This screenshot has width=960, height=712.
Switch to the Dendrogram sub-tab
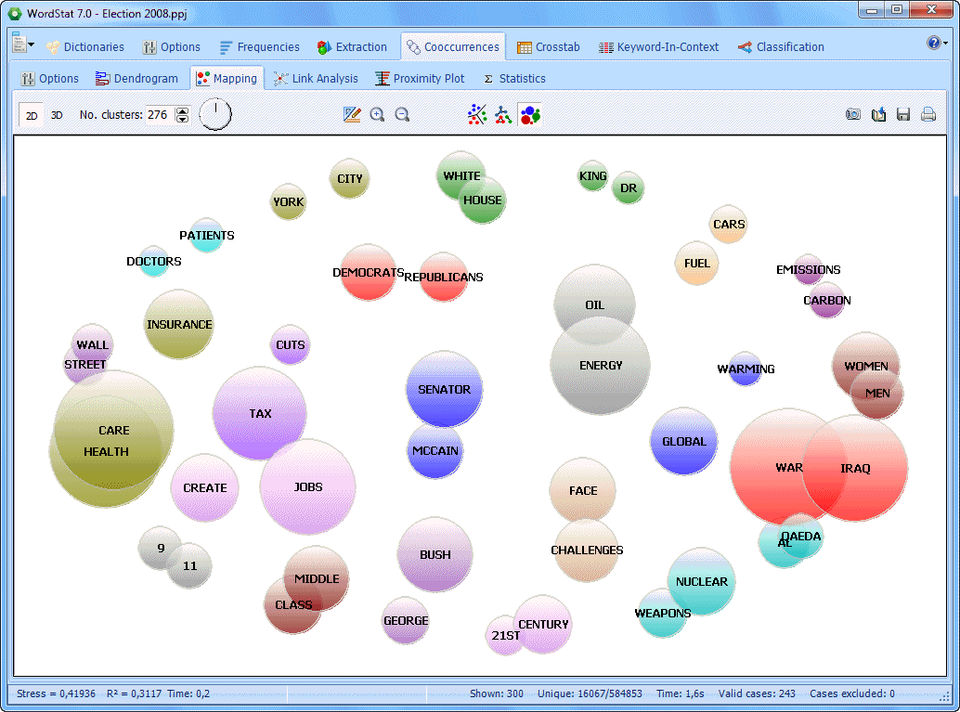[x=137, y=78]
